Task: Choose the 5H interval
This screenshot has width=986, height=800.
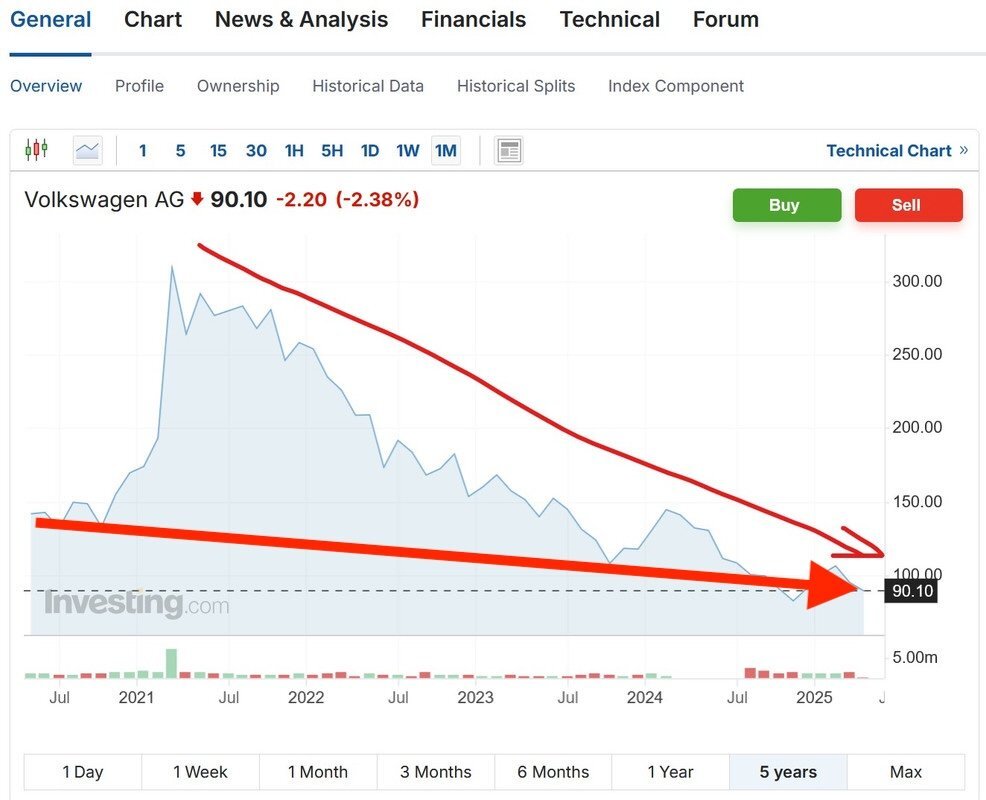Action: tap(332, 151)
